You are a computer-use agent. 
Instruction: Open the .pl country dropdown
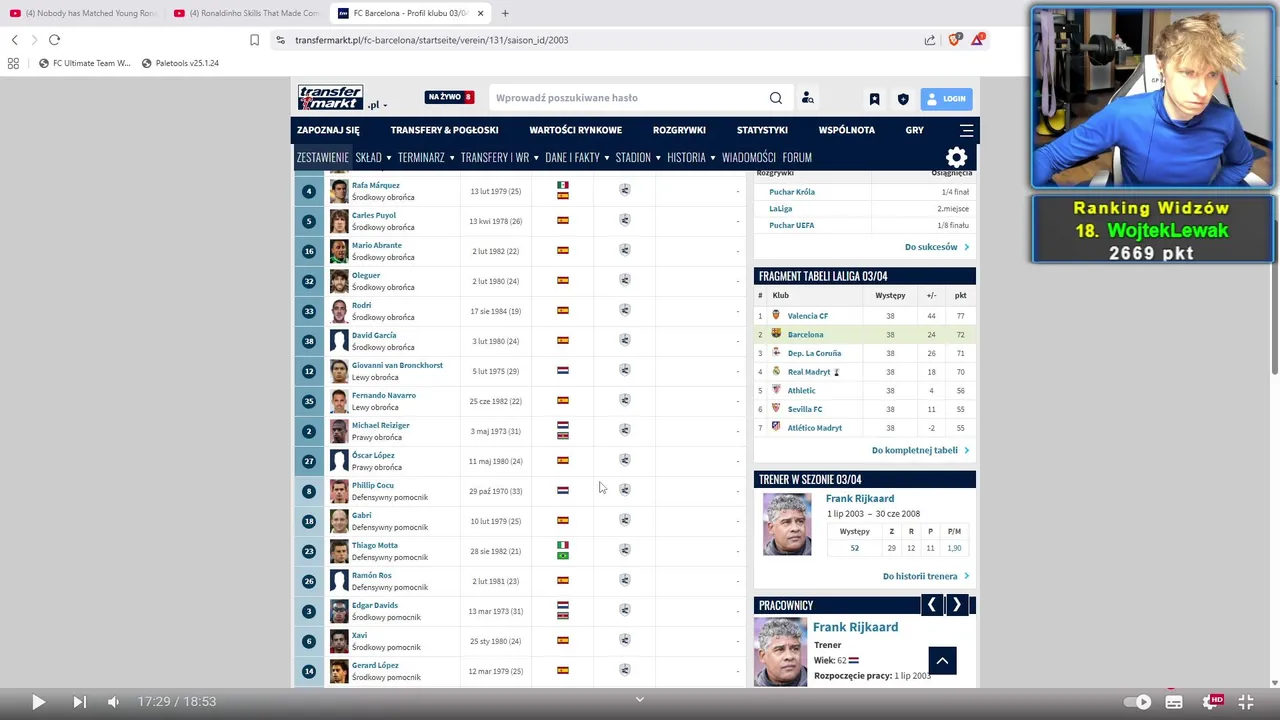[x=377, y=105]
